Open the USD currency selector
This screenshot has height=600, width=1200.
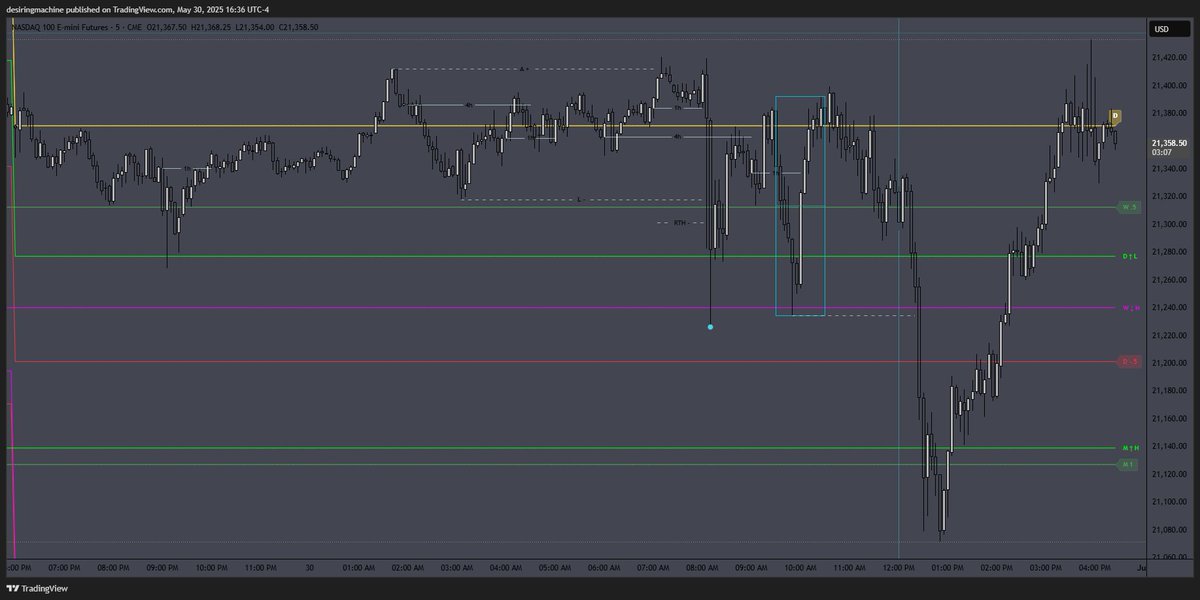[1168, 29]
